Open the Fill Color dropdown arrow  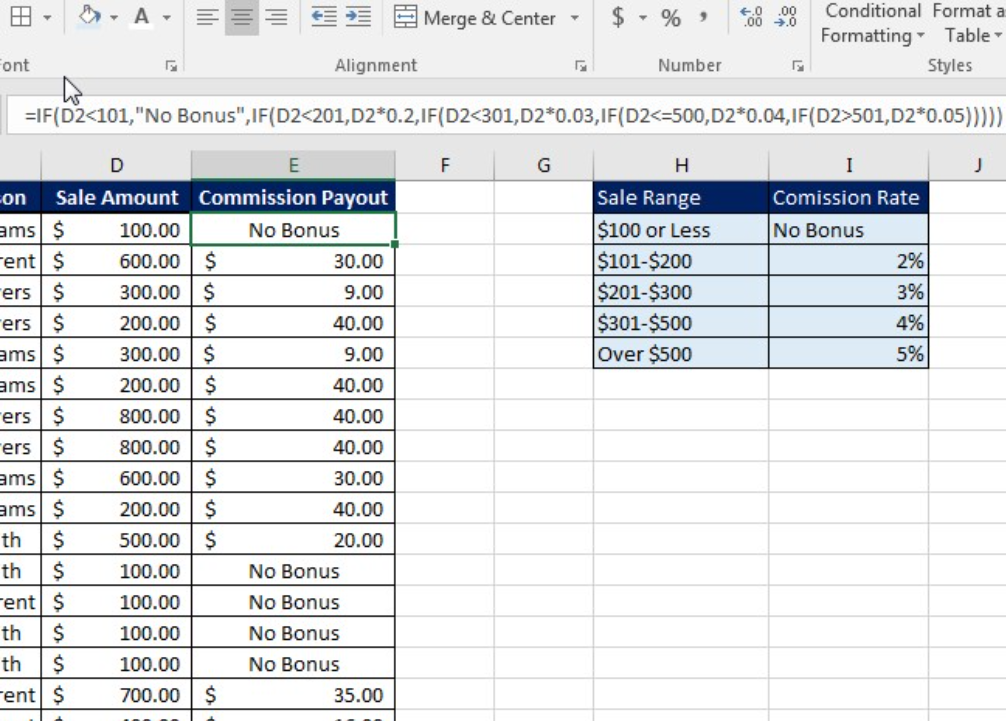[x=114, y=17]
